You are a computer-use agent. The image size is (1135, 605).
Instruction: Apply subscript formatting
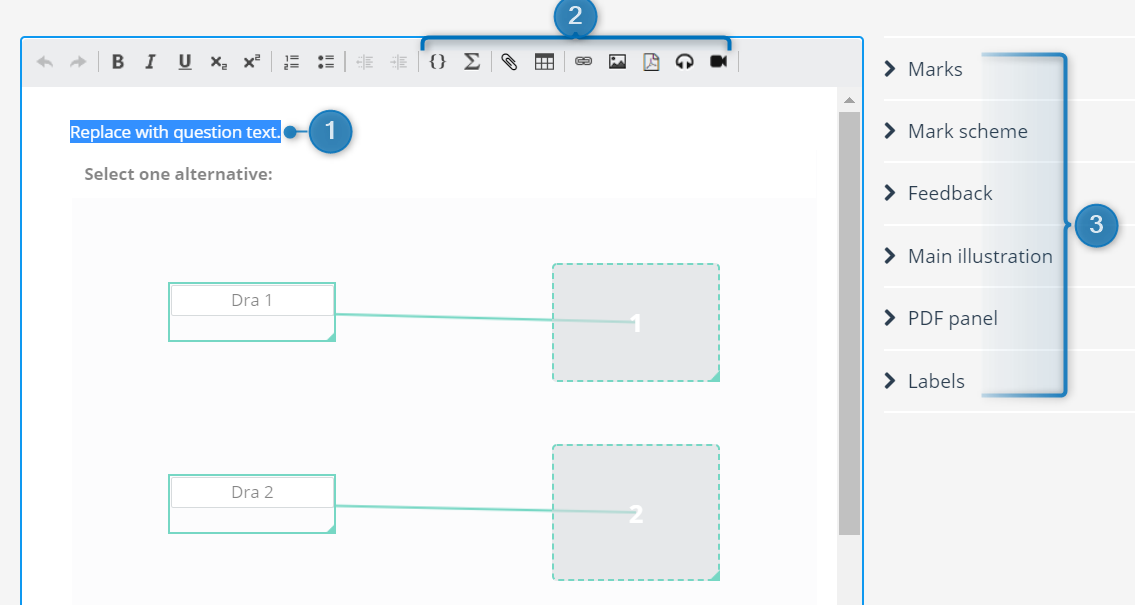[x=218, y=62]
